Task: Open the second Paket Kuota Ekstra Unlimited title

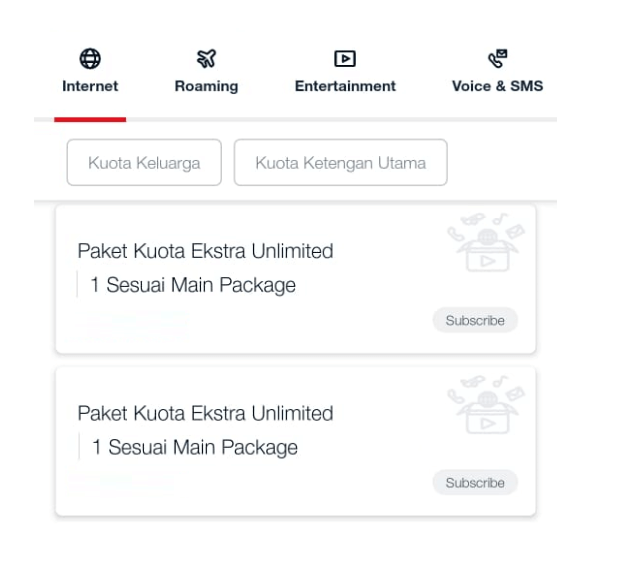Action: 205,413
